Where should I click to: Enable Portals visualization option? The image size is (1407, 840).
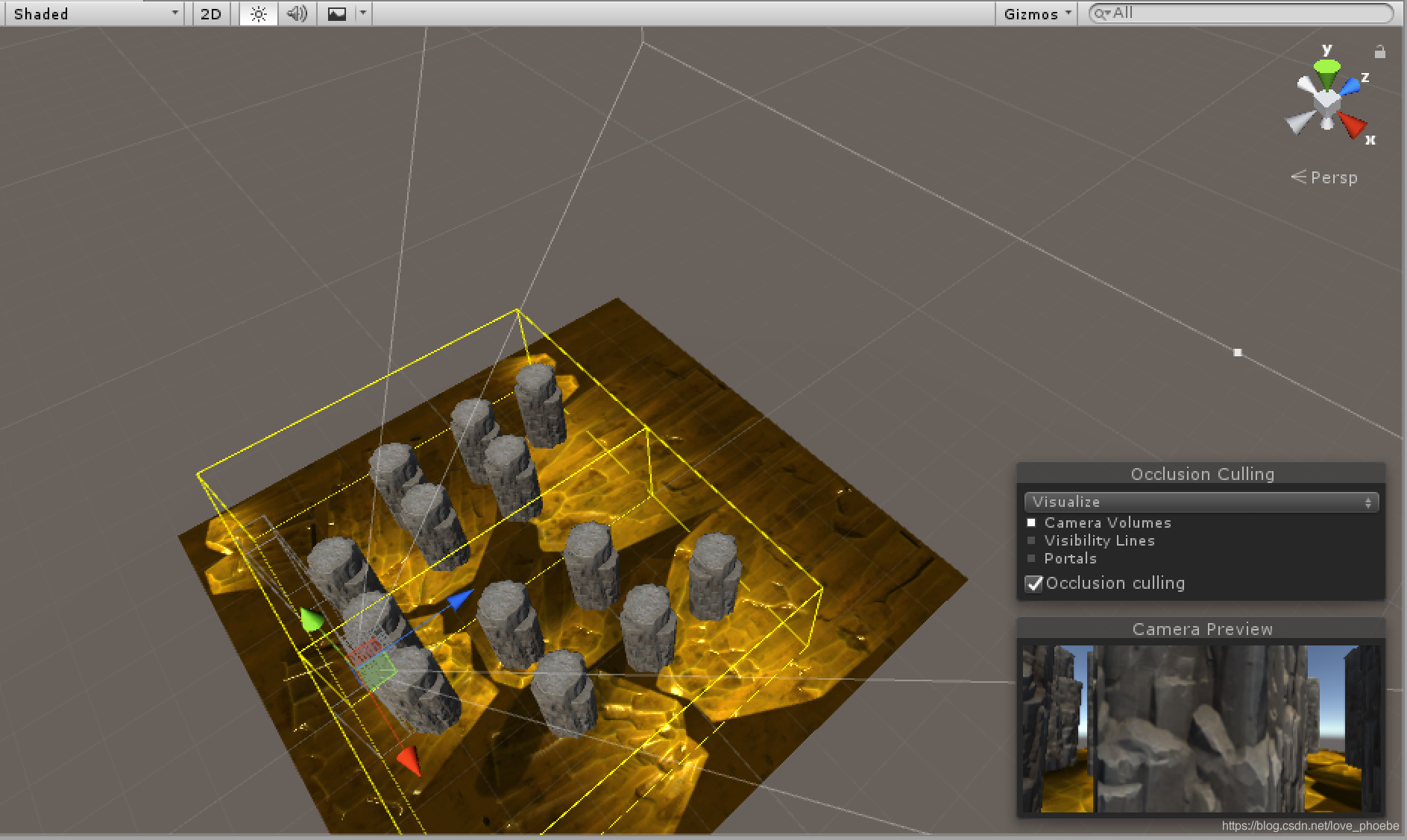(x=1033, y=558)
